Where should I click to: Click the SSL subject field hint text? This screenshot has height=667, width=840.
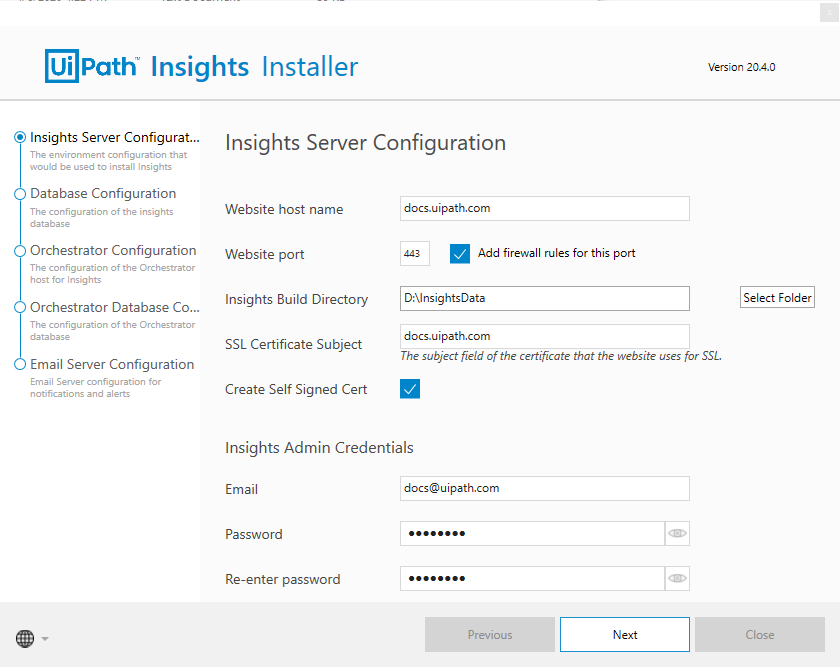pos(561,356)
